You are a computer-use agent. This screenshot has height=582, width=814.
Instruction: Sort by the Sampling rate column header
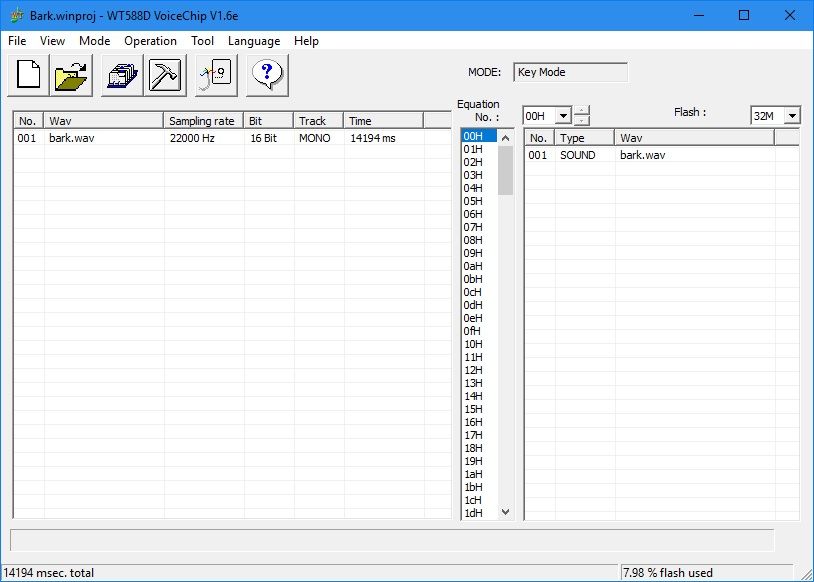(203, 121)
